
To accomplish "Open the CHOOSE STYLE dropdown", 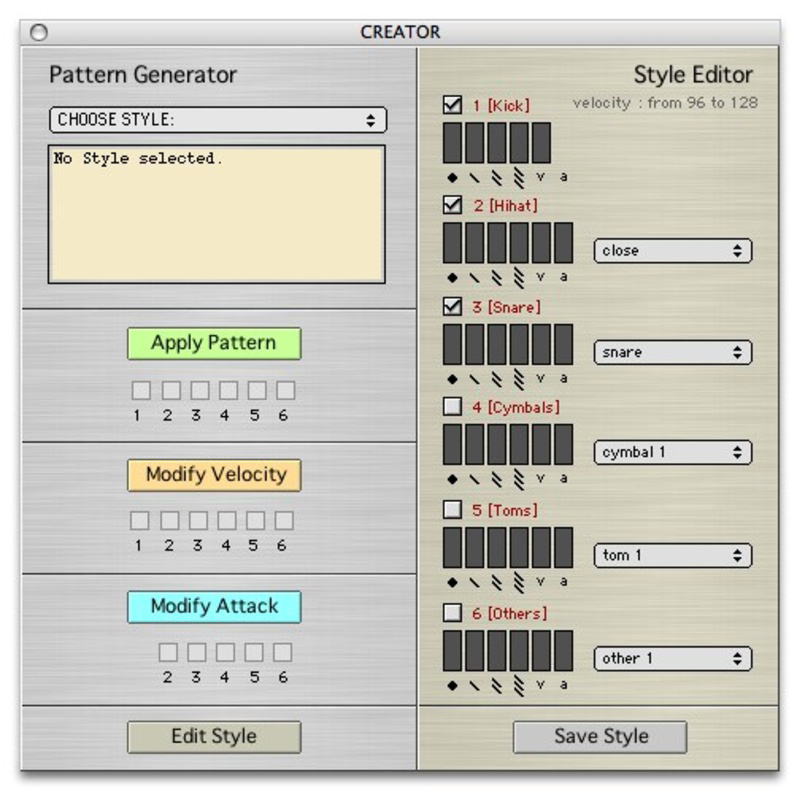I will coord(218,120).
